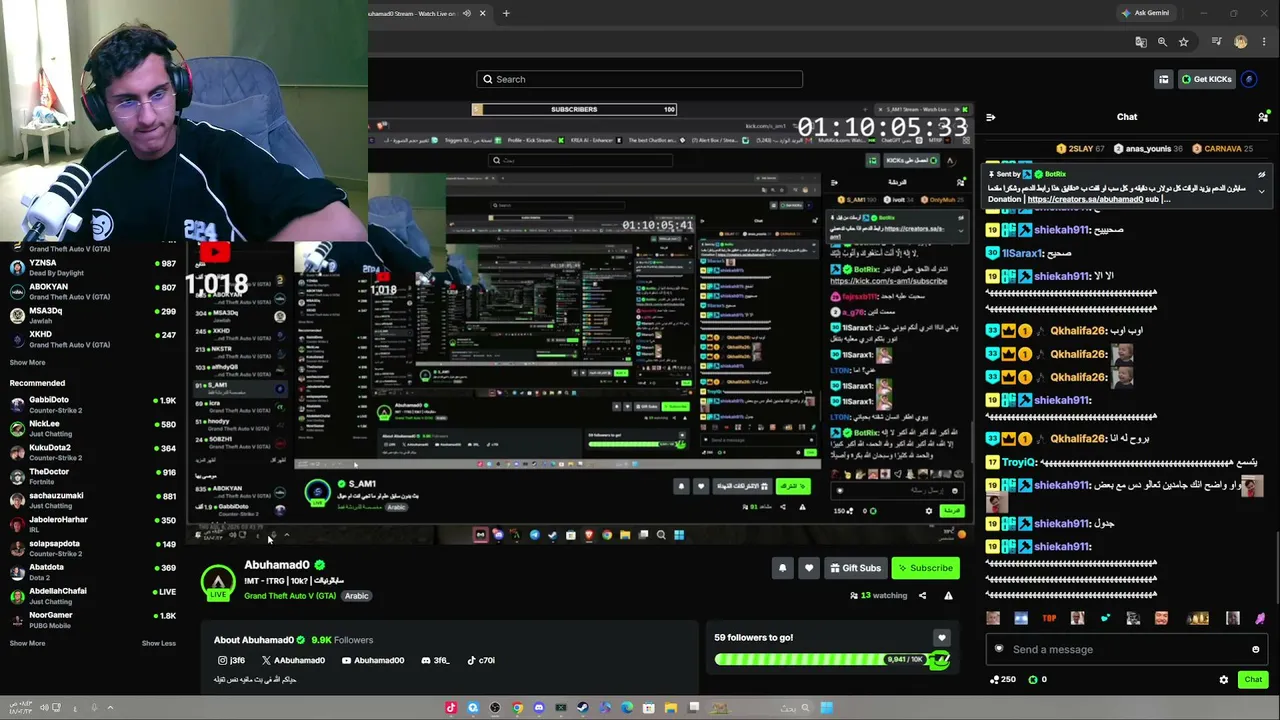
Task: Open Chrome from the taskbar
Action: [517, 708]
